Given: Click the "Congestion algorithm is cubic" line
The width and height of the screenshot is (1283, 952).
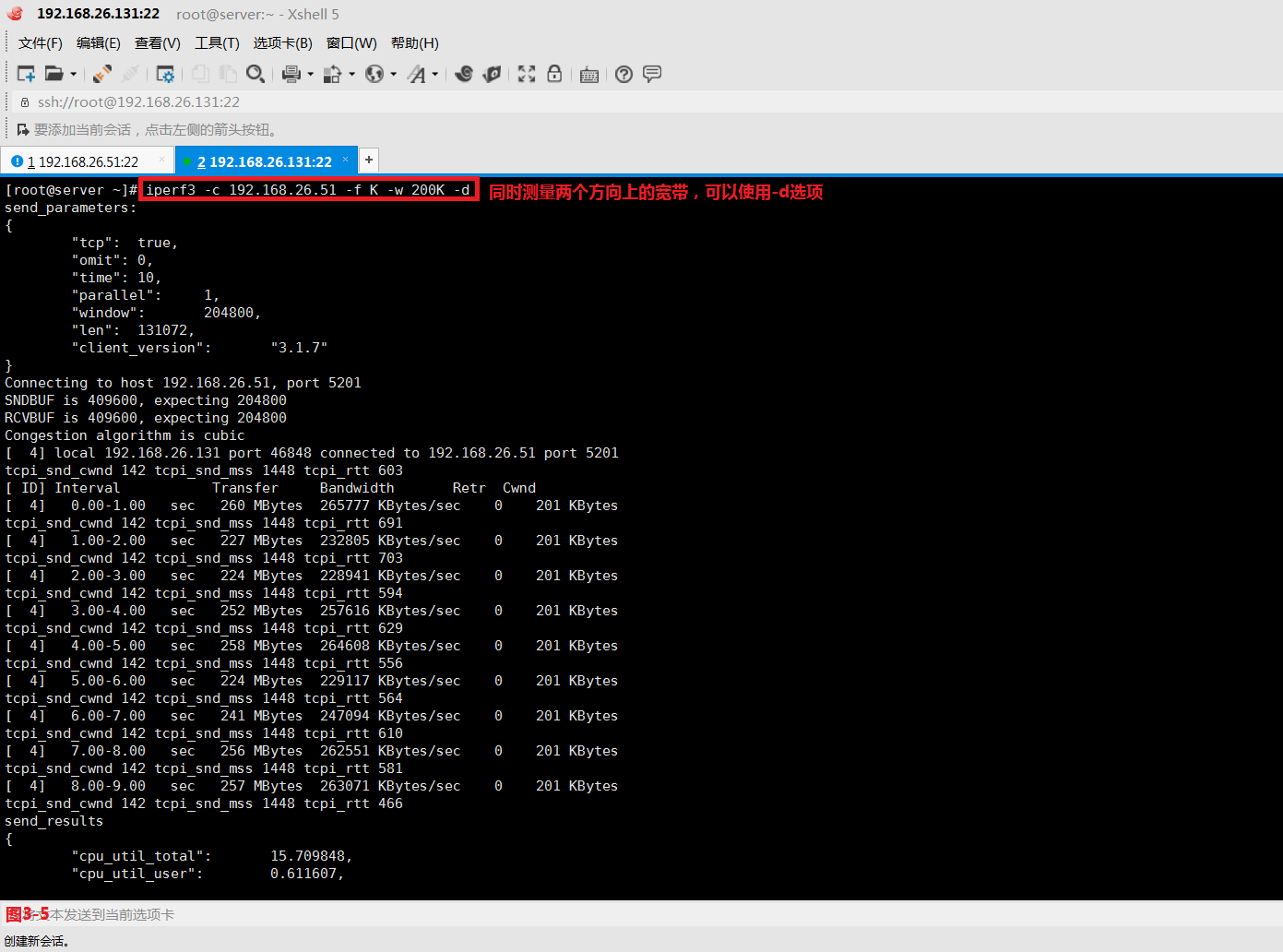Looking at the screenshot, I should (x=125, y=435).
